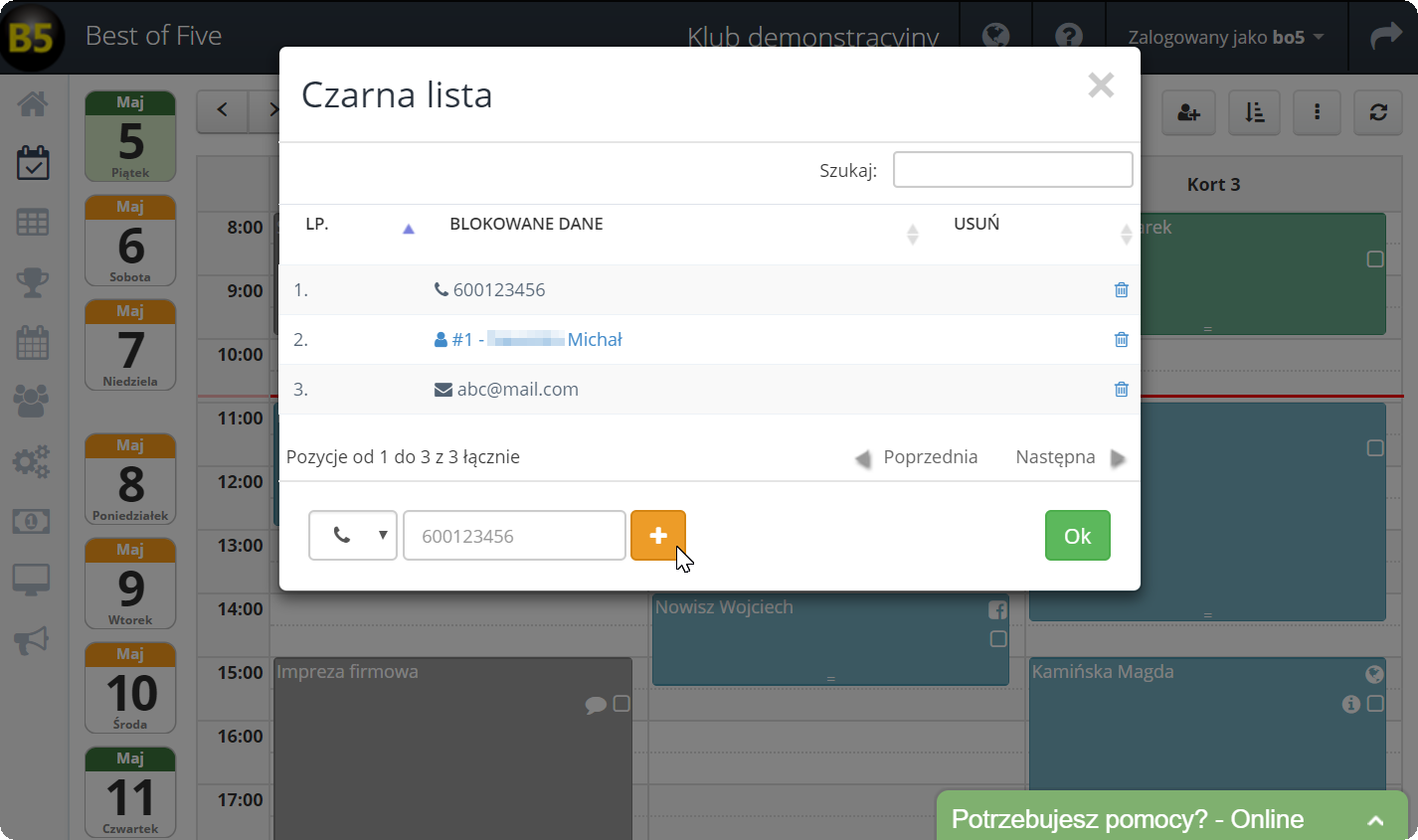Image resolution: width=1418 pixels, height=840 pixels.
Task: Focus the Szukaj search field
Action: (x=1012, y=170)
